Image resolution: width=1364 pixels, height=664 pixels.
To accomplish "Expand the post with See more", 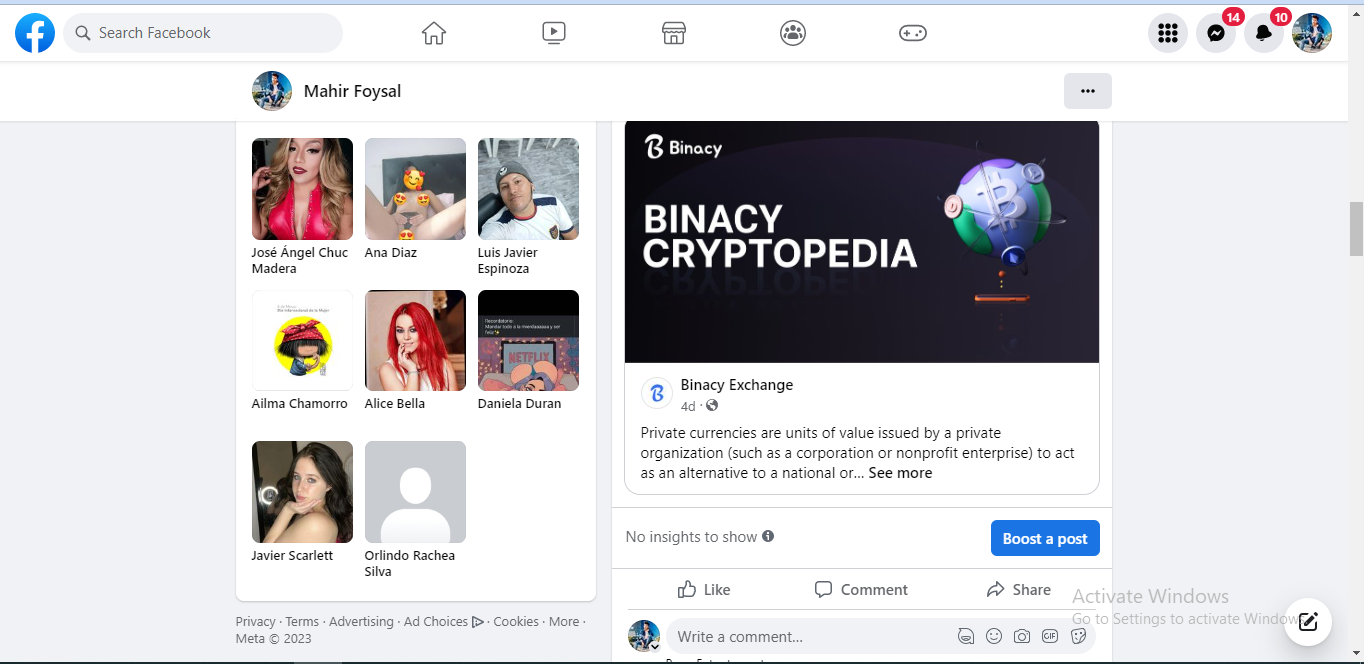I will [900, 473].
